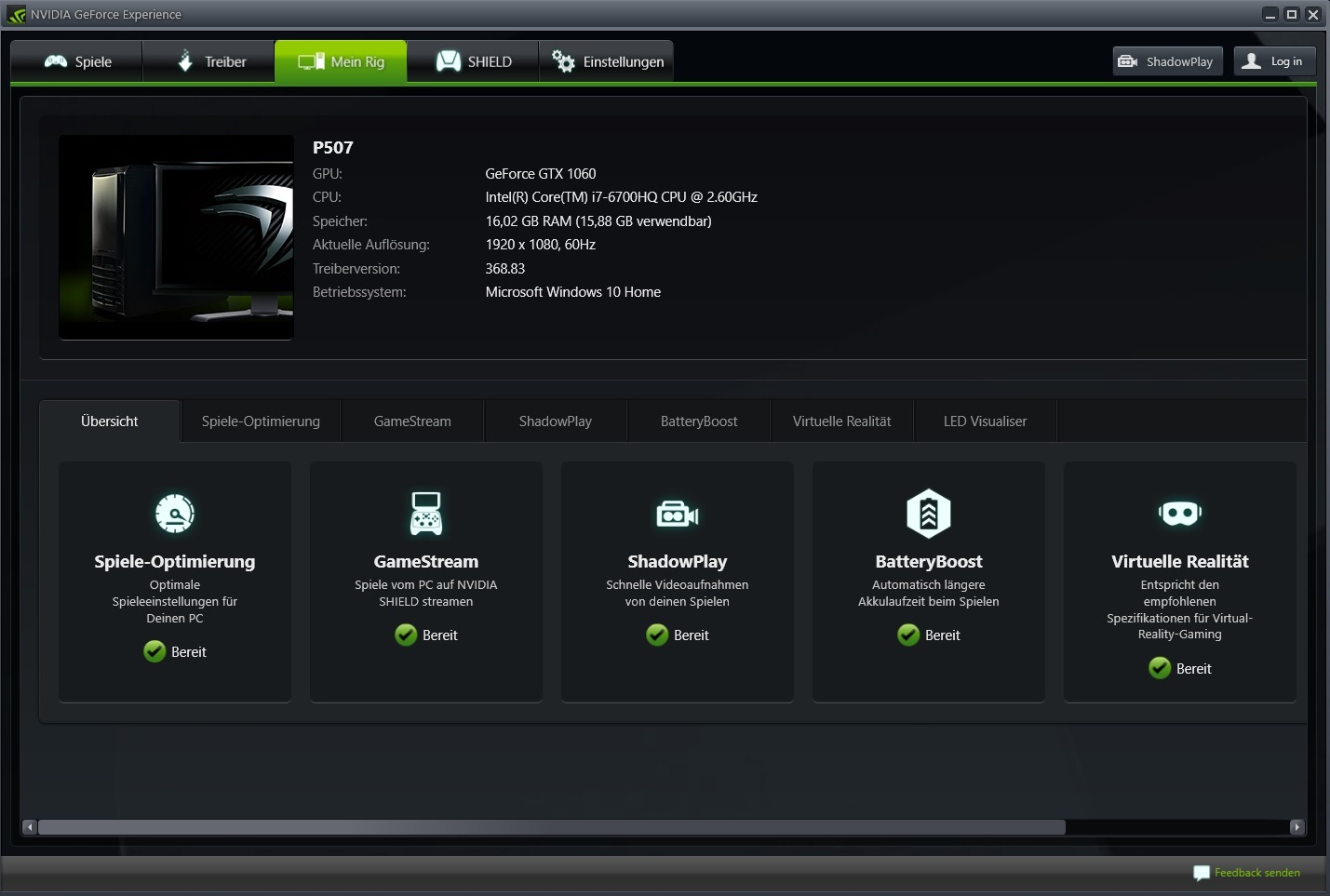The image size is (1330, 896).
Task: Click the GameStream card title
Action: click(426, 561)
